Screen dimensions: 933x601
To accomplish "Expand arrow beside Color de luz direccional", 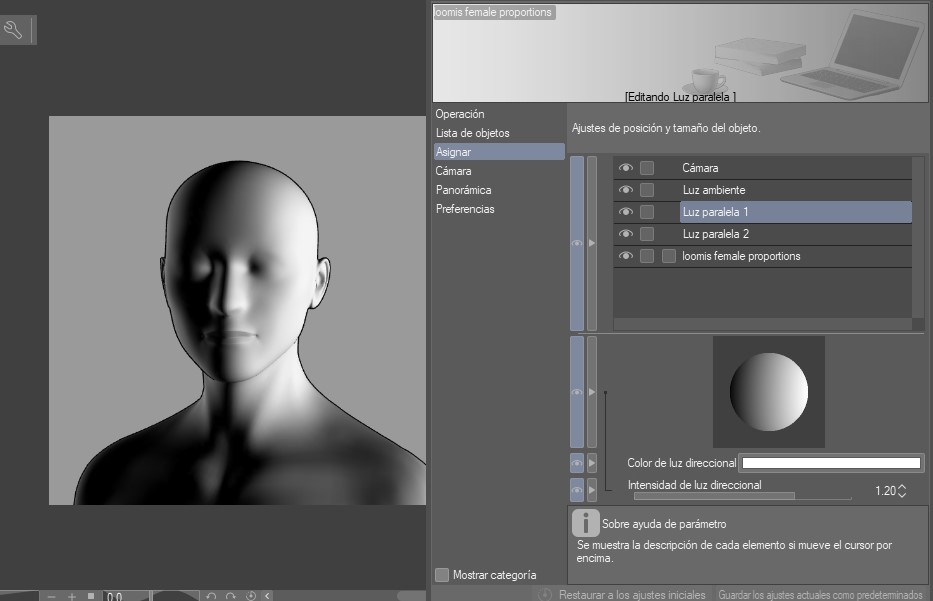I will 592,463.
